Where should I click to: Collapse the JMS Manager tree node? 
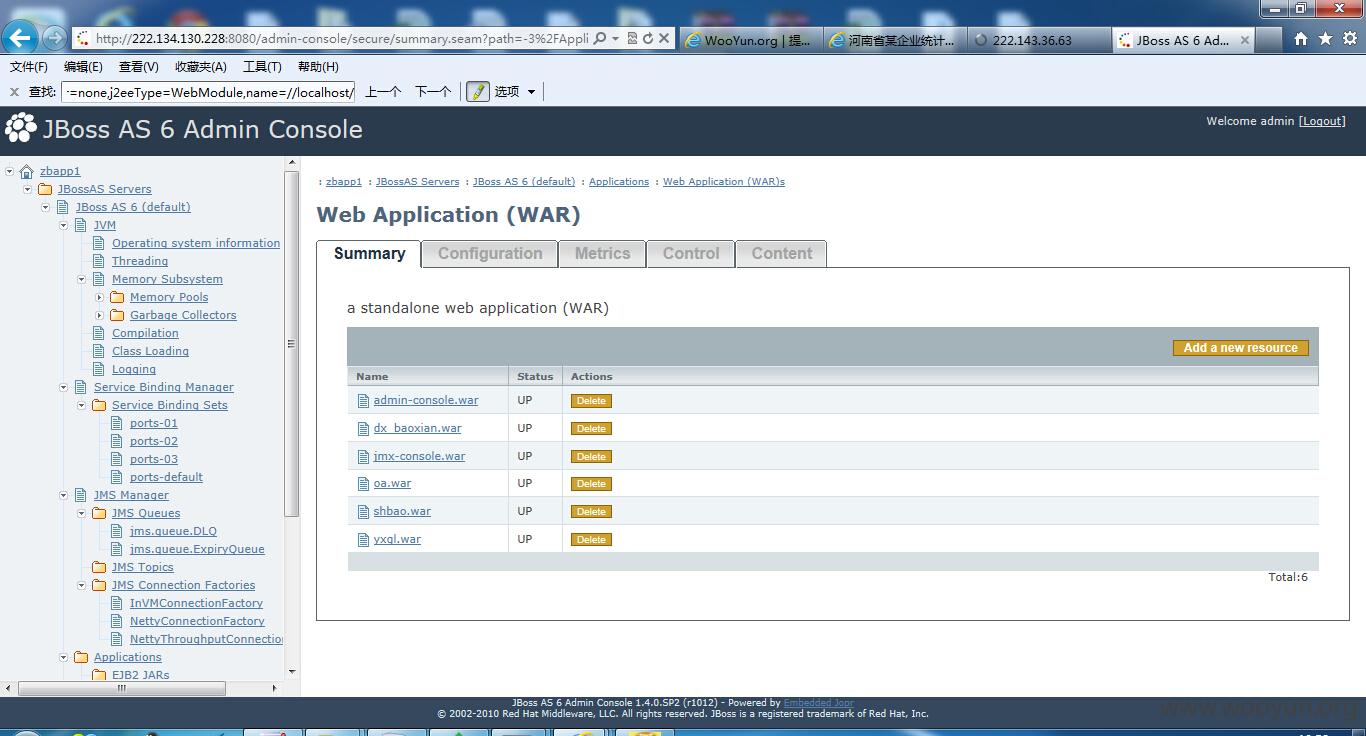point(64,496)
